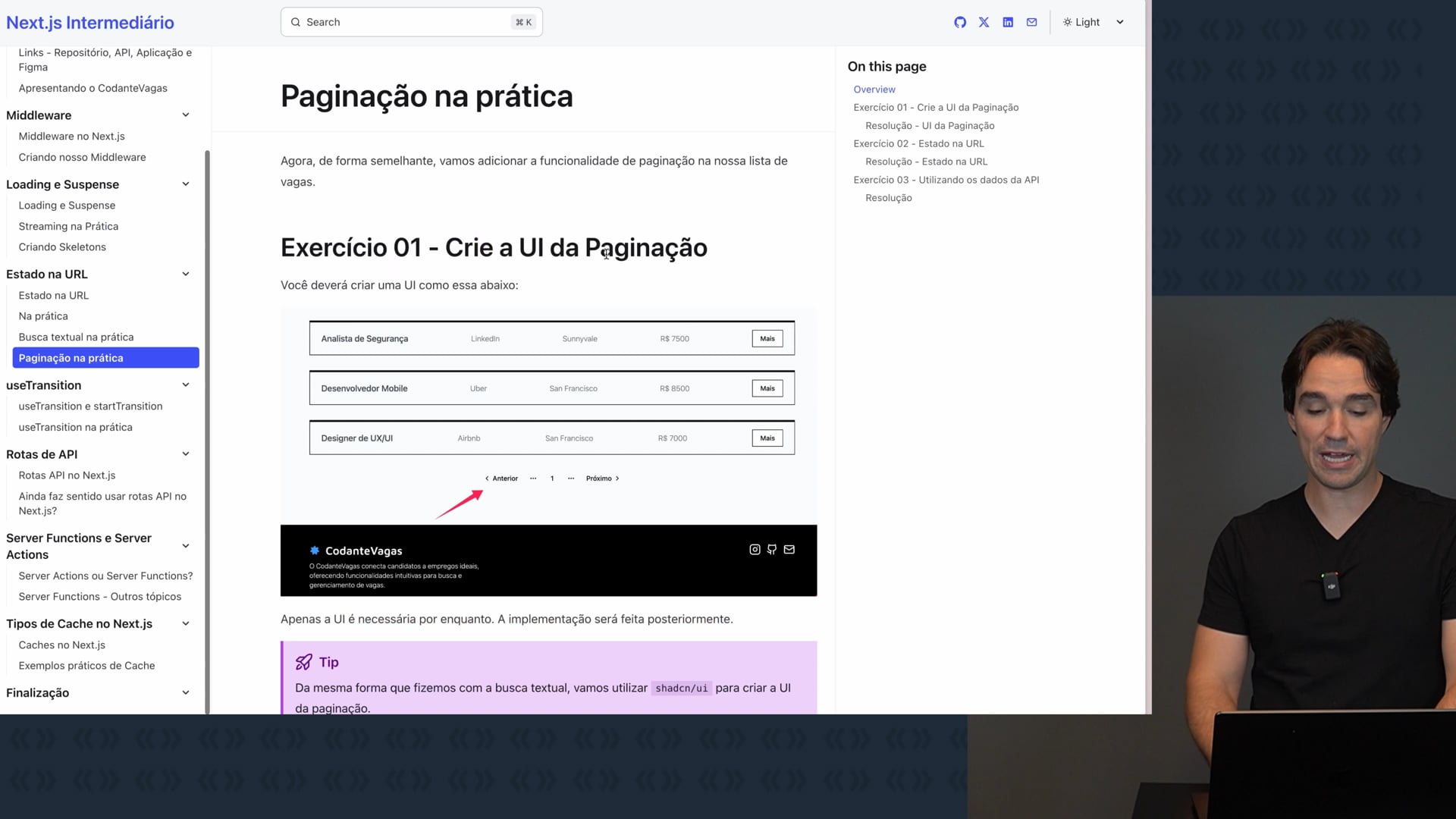Open the LinkedIn icon link
The height and width of the screenshot is (819, 1456).
(1008, 22)
